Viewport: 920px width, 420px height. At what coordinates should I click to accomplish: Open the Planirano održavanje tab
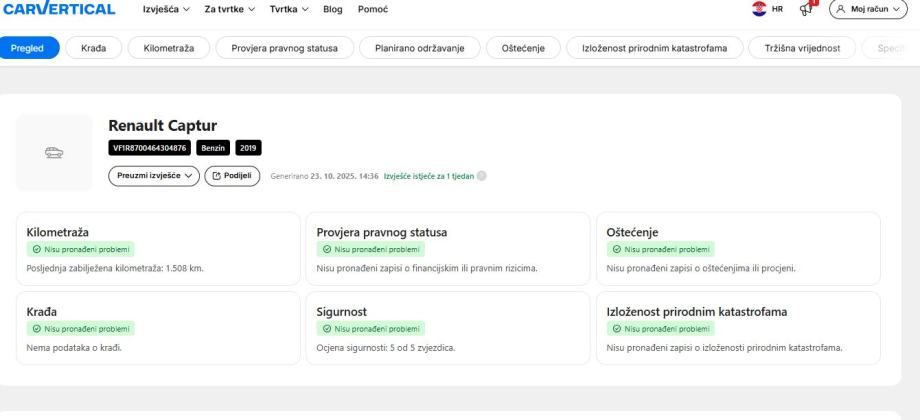click(x=420, y=48)
